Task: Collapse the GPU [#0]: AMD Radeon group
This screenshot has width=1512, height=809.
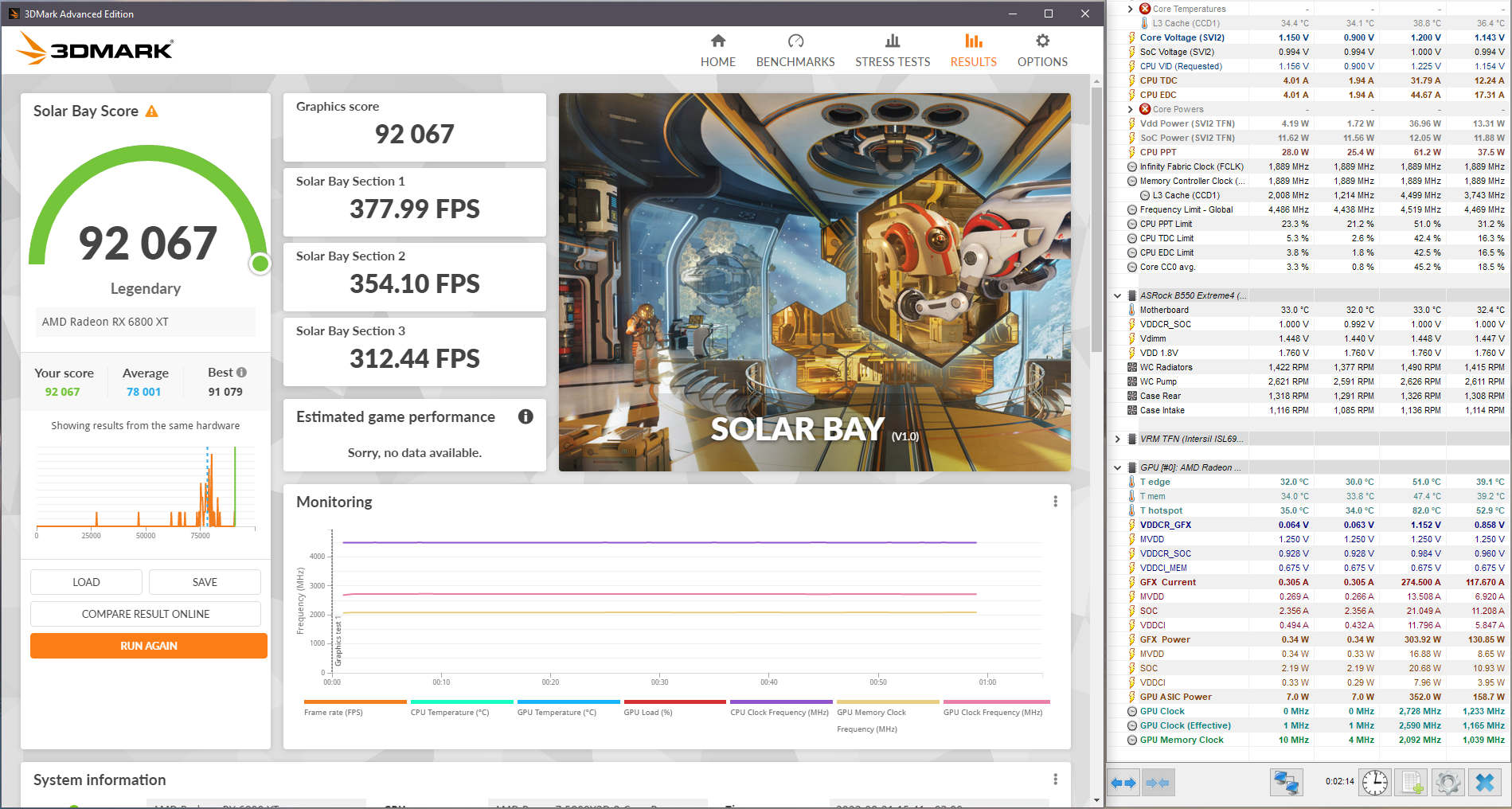Action: [1117, 467]
